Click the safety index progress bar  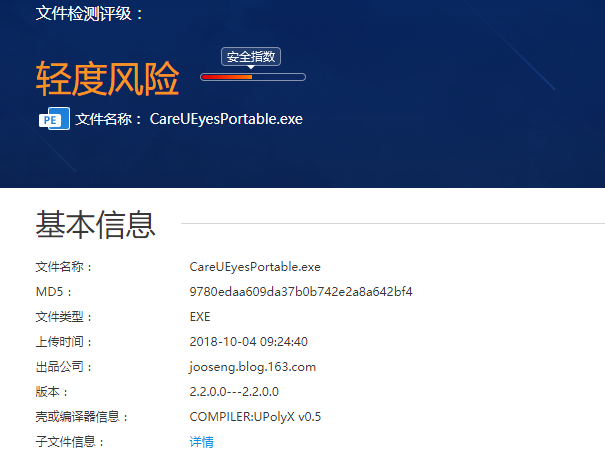(x=253, y=77)
